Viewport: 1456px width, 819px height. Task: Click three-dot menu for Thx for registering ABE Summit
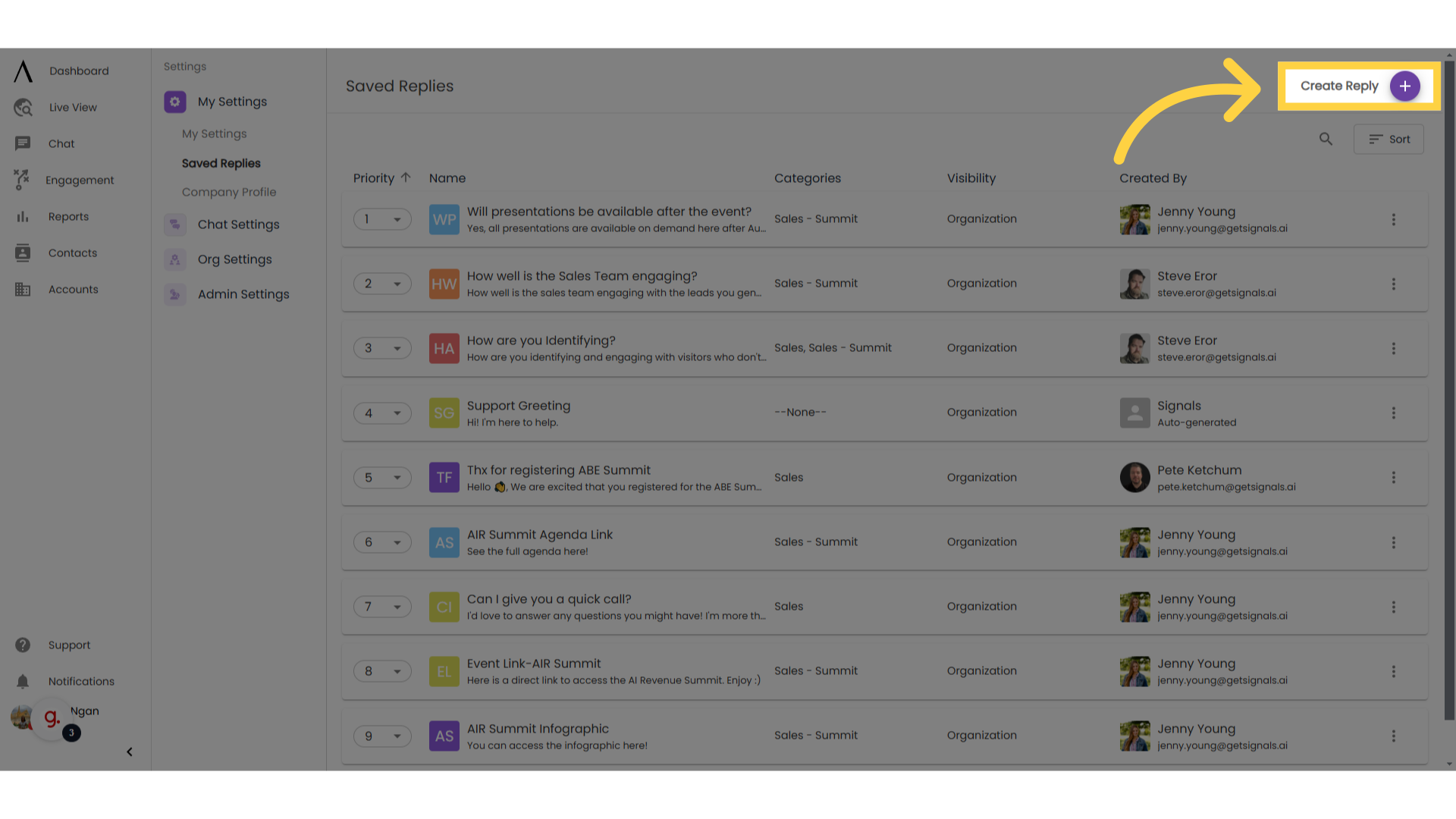click(1393, 477)
